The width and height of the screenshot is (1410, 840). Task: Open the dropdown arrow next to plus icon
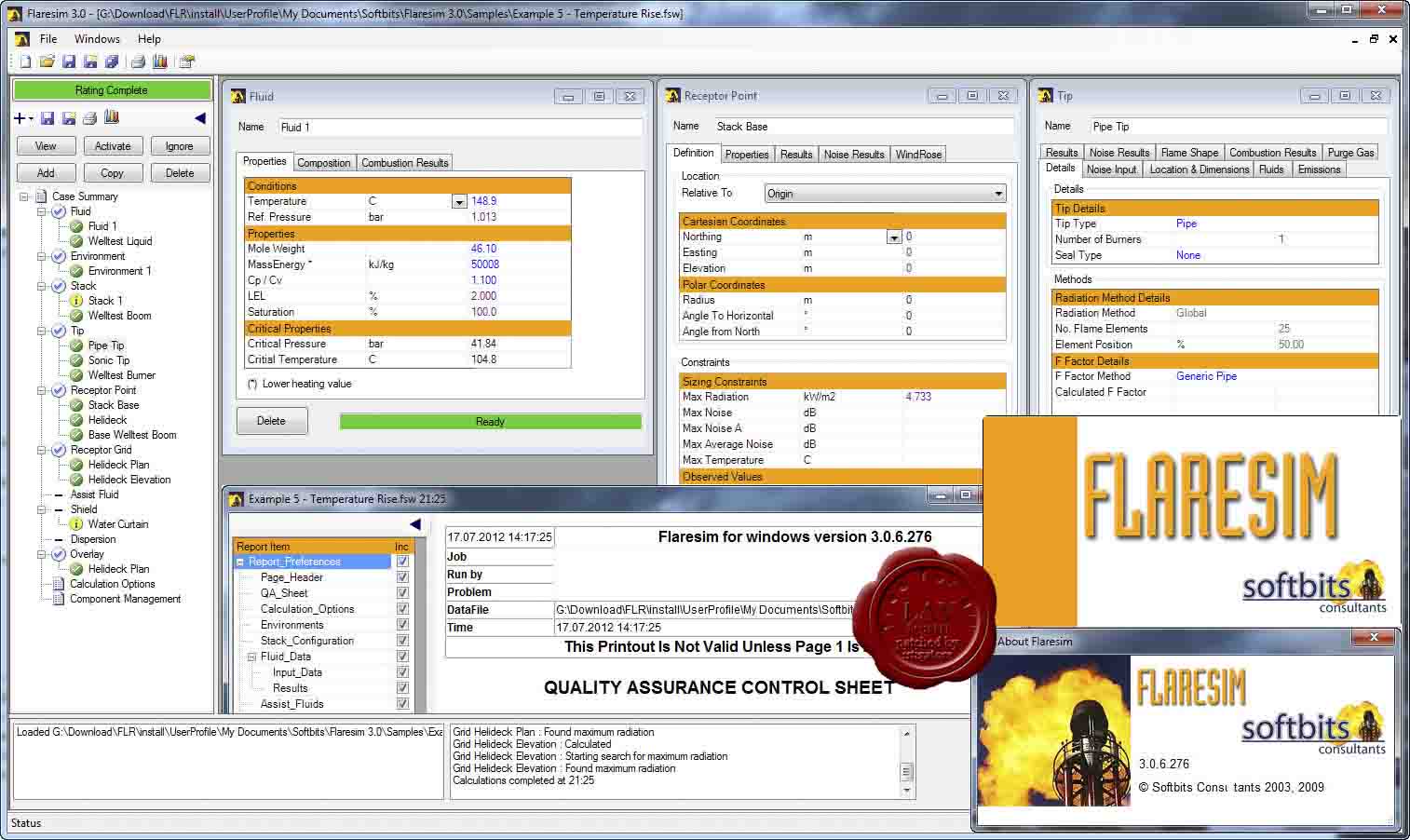31,119
